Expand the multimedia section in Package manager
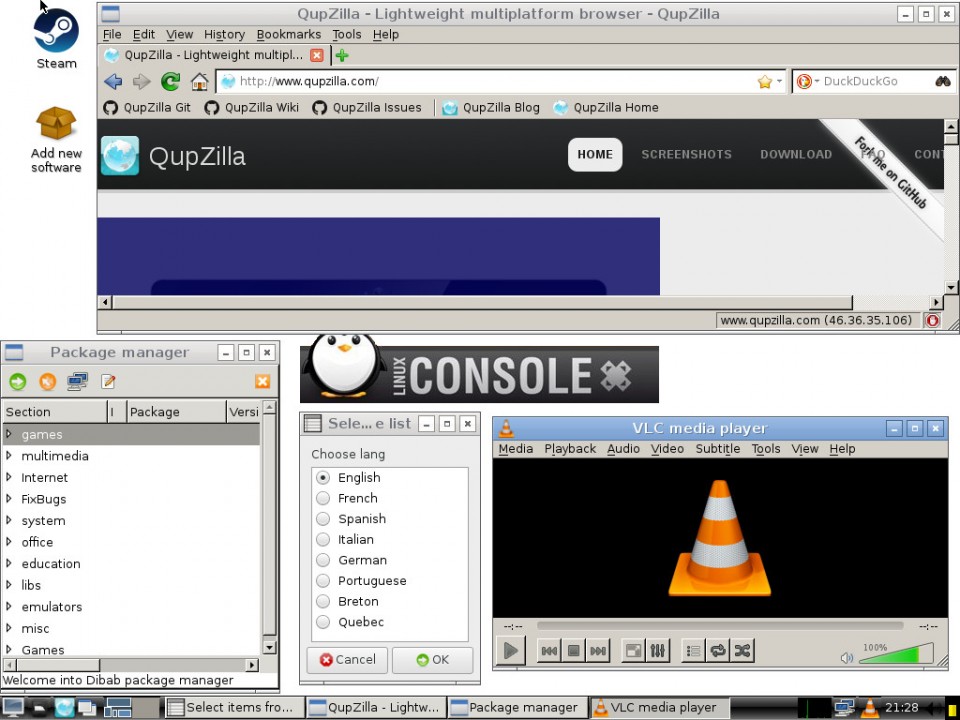960x720 pixels. coord(9,456)
